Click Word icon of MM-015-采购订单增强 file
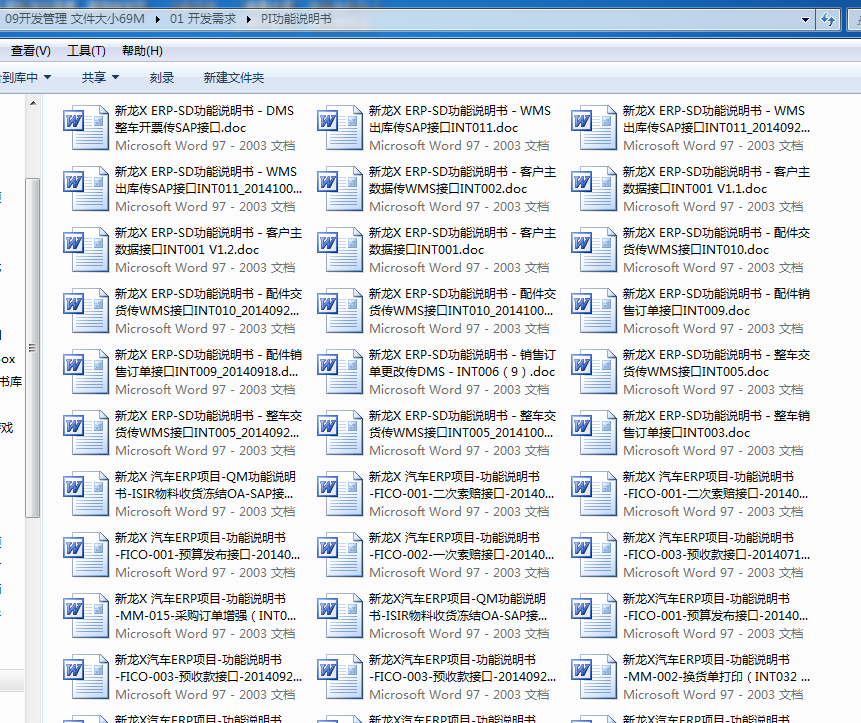Viewport: 861px width, 723px height. coord(86,615)
